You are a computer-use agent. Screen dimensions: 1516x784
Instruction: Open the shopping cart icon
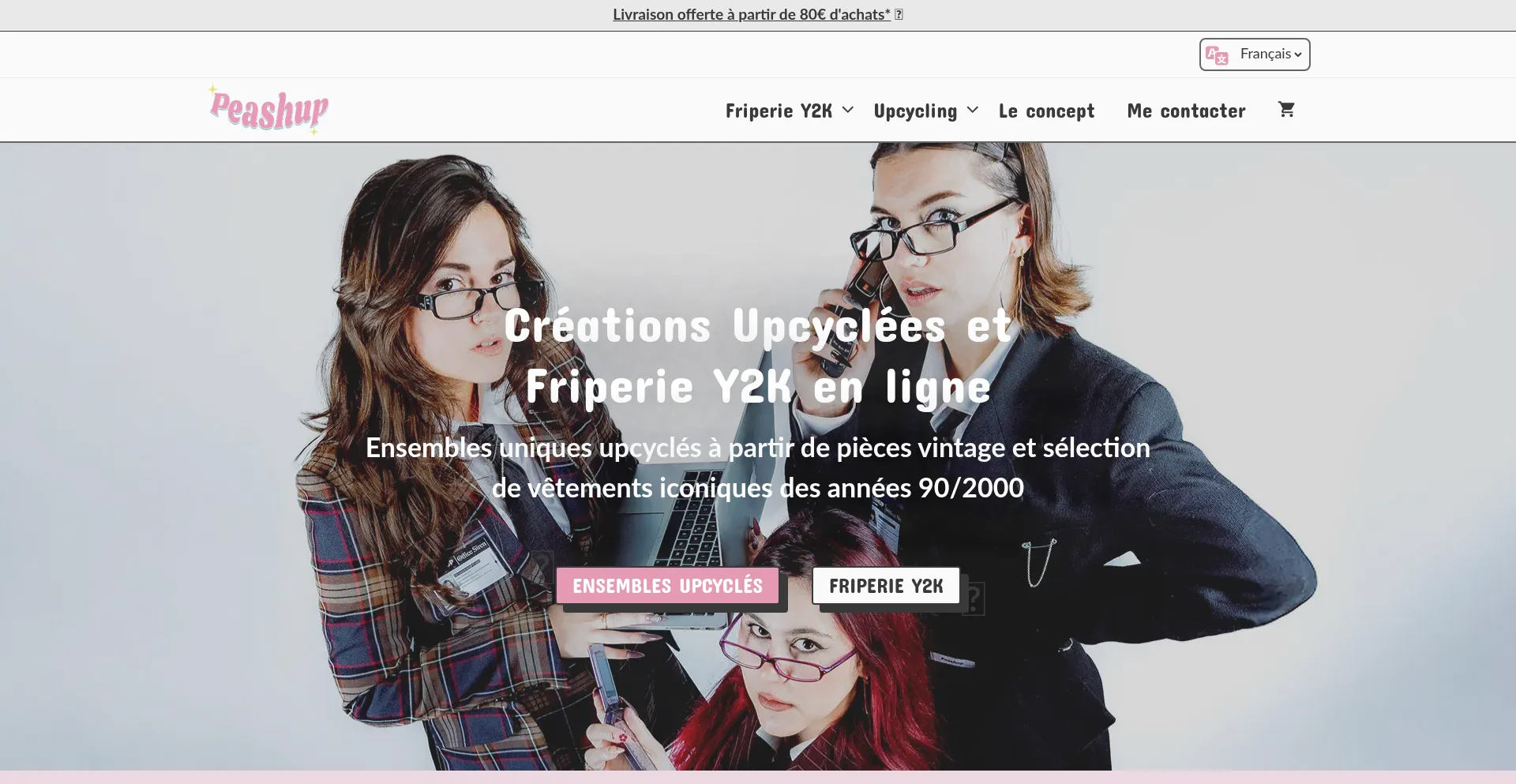tap(1286, 110)
